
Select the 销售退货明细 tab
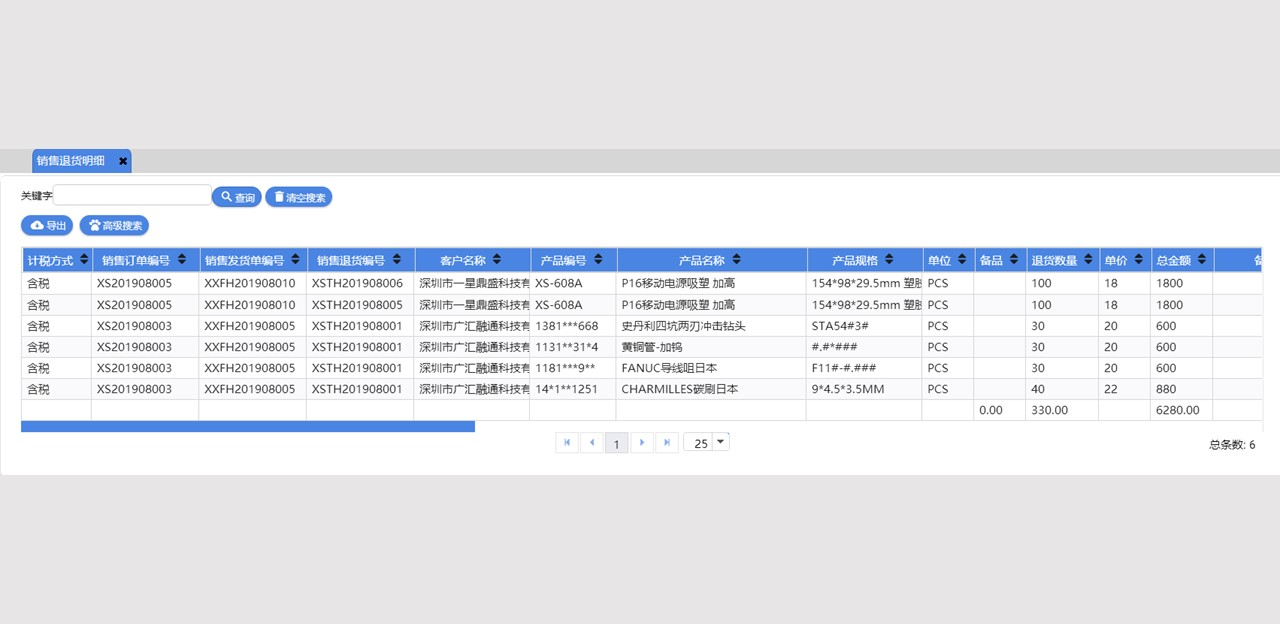[x=71, y=161]
